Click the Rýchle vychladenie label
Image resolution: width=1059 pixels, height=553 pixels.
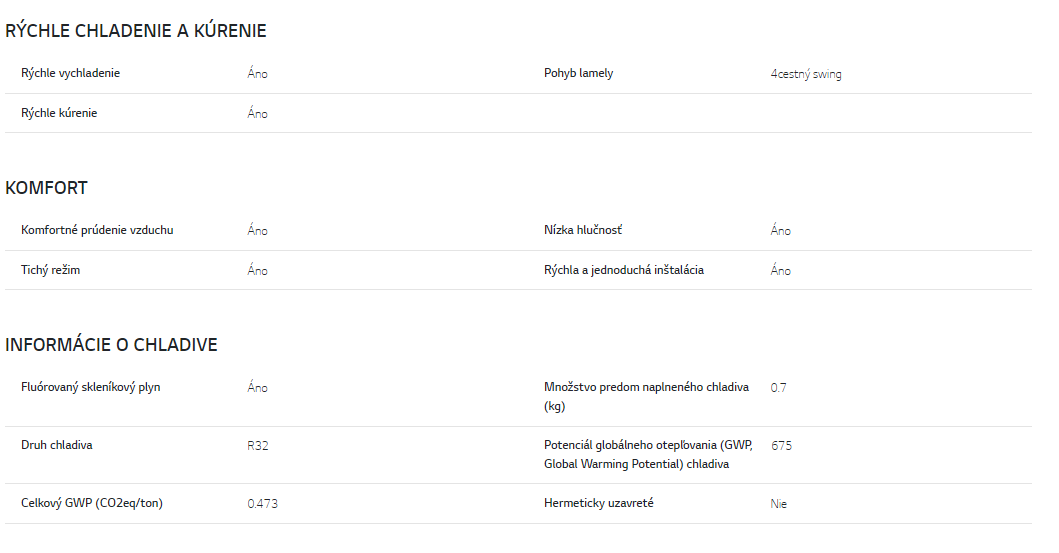pos(70,74)
